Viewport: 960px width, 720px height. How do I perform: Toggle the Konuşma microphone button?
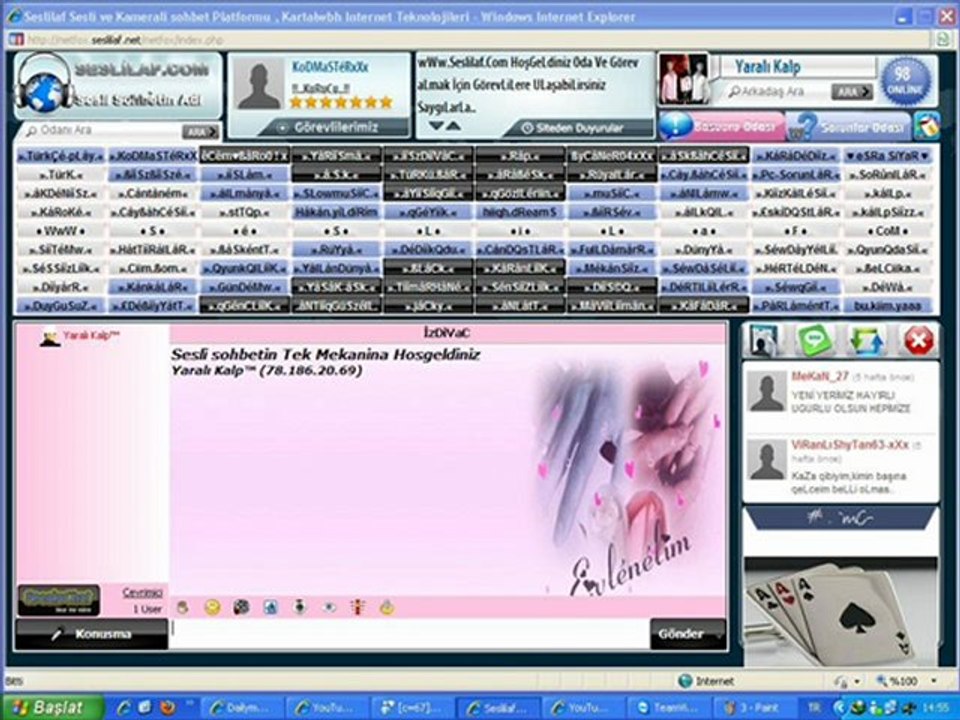(x=91, y=634)
